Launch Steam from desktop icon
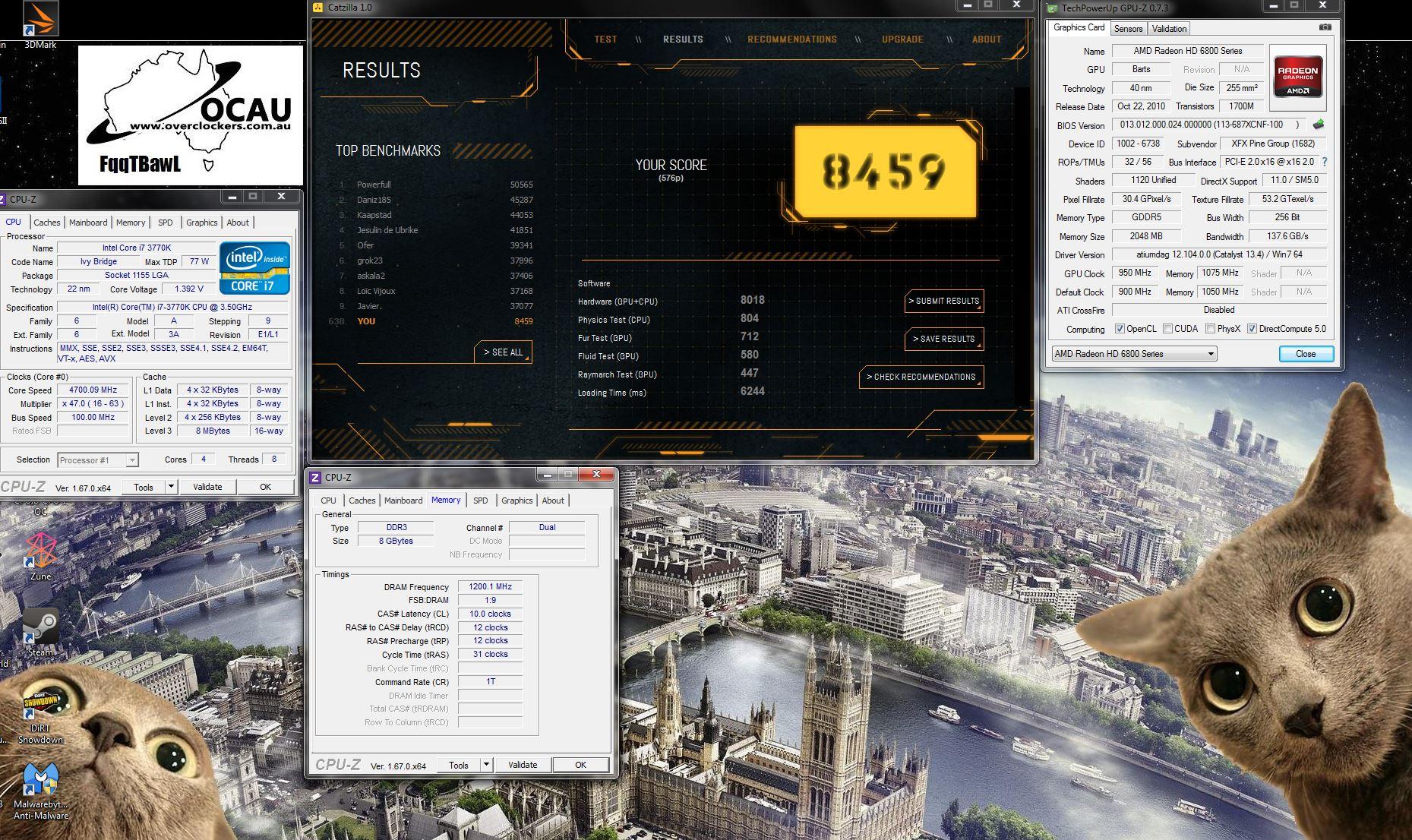This screenshot has width=1412, height=840. click(x=40, y=632)
